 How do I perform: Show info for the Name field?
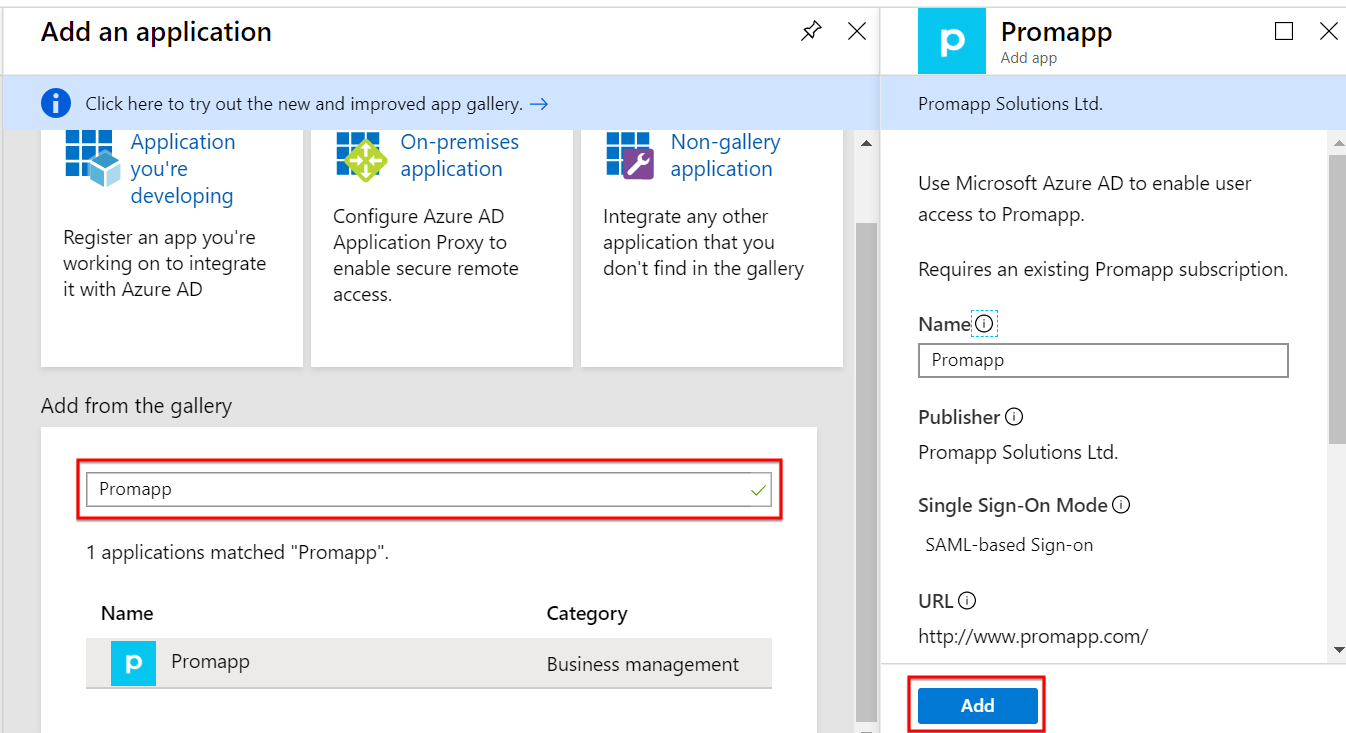984,324
